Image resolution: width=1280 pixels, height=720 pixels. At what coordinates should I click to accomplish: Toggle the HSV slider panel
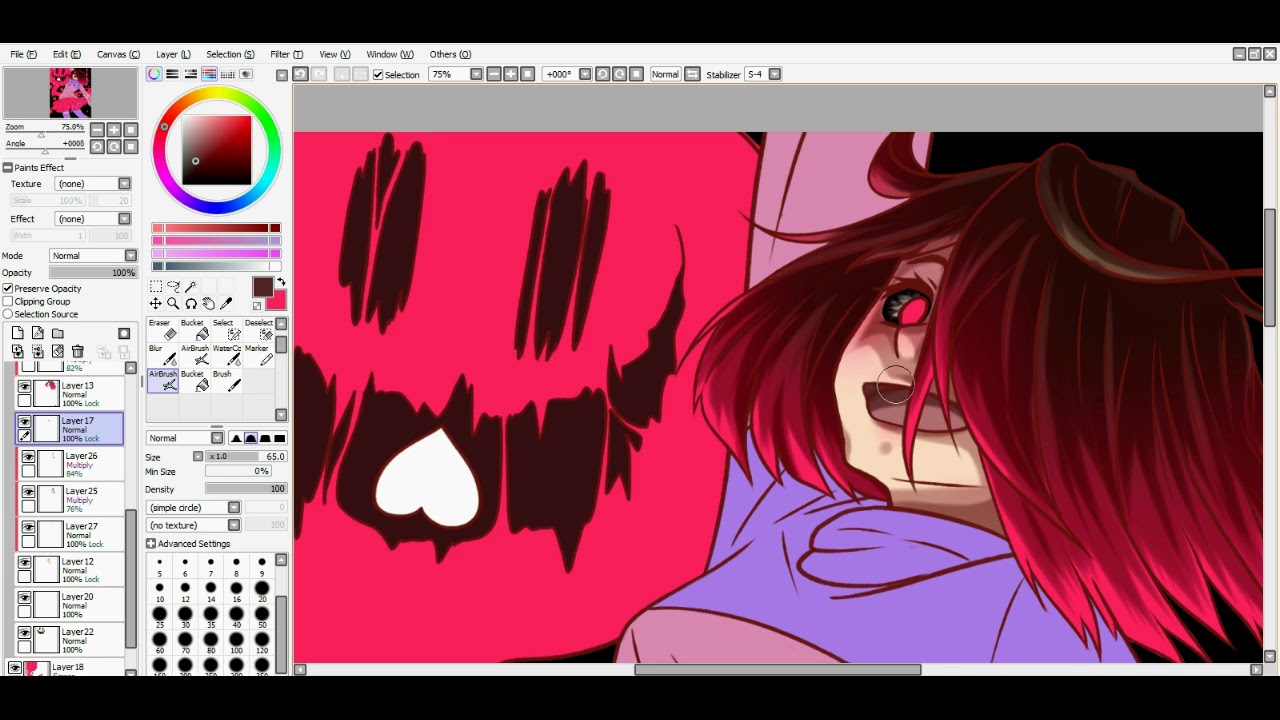(x=191, y=74)
